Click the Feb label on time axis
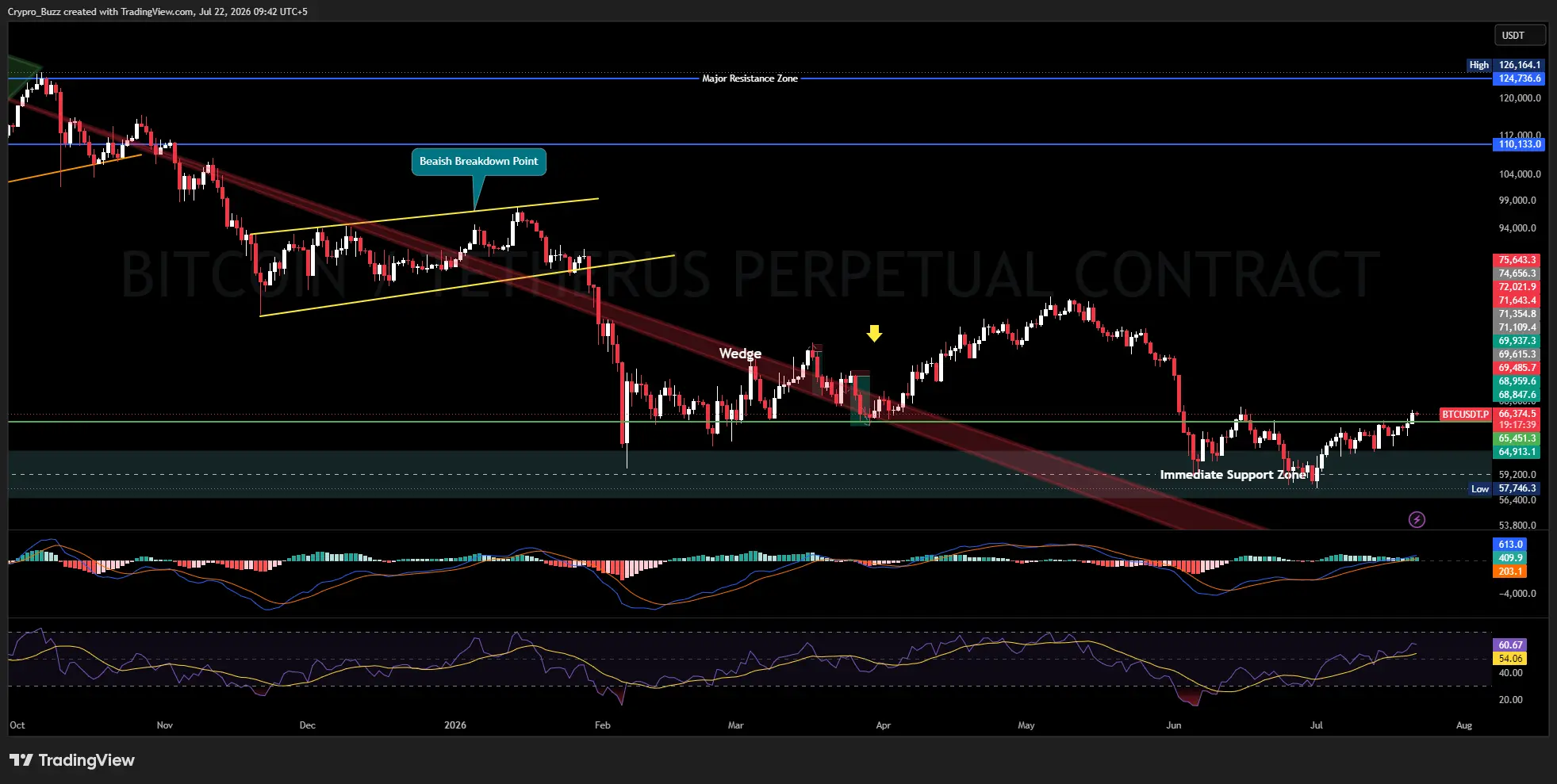 coord(603,725)
